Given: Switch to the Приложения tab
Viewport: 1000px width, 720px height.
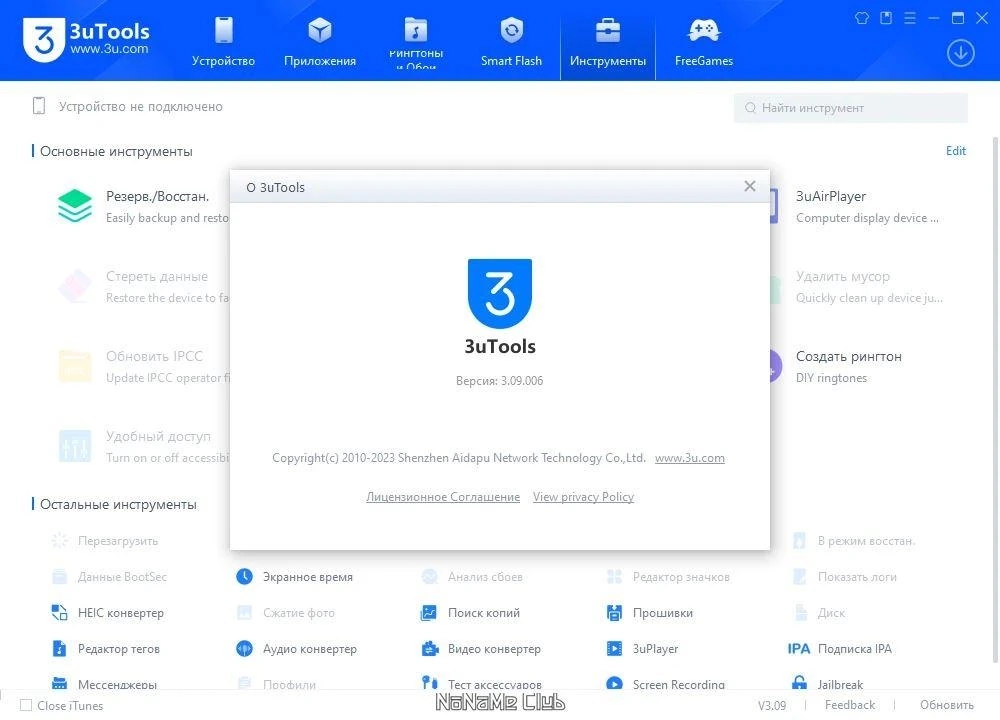Looking at the screenshot, I should pyautogui.click(x=320, y=41).
